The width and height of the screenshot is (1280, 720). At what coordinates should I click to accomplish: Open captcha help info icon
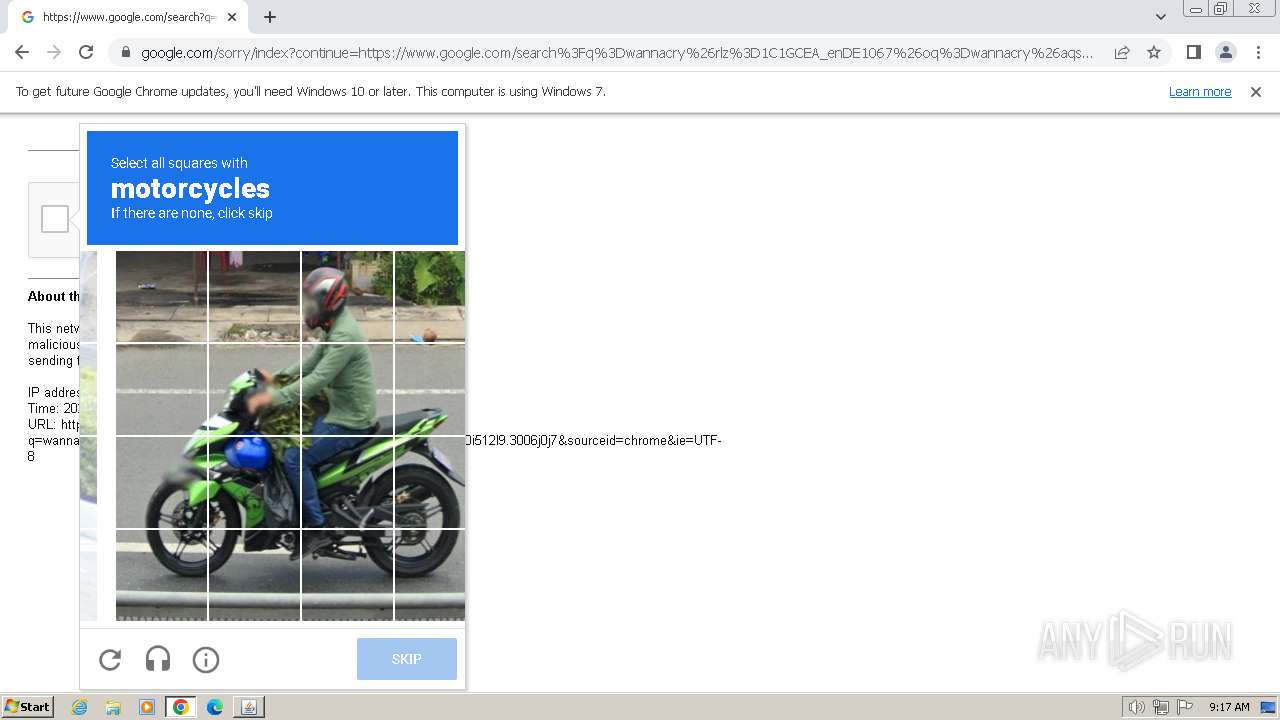[206, 659]
